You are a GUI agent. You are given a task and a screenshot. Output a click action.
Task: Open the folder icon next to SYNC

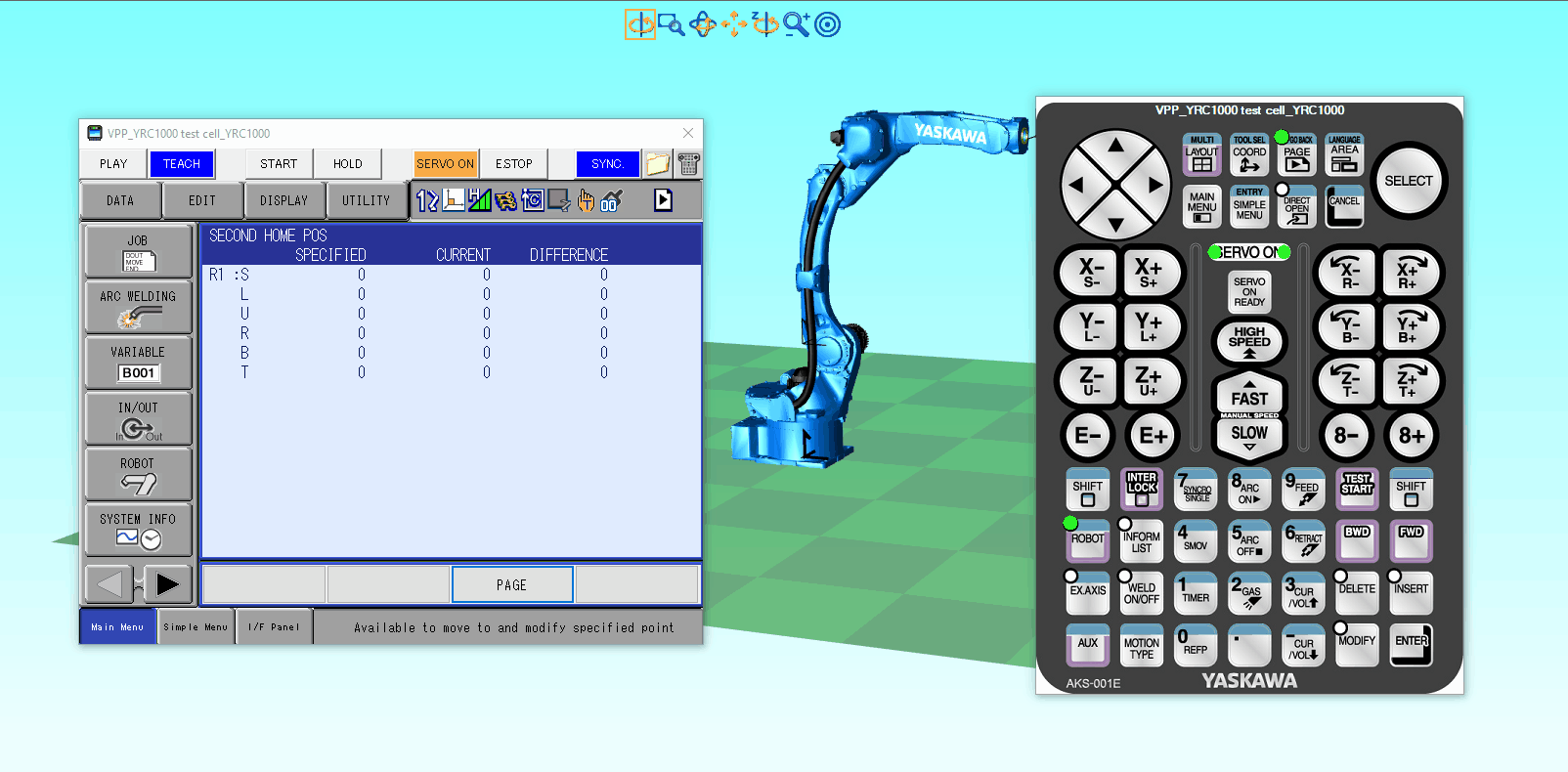(658, 164)
